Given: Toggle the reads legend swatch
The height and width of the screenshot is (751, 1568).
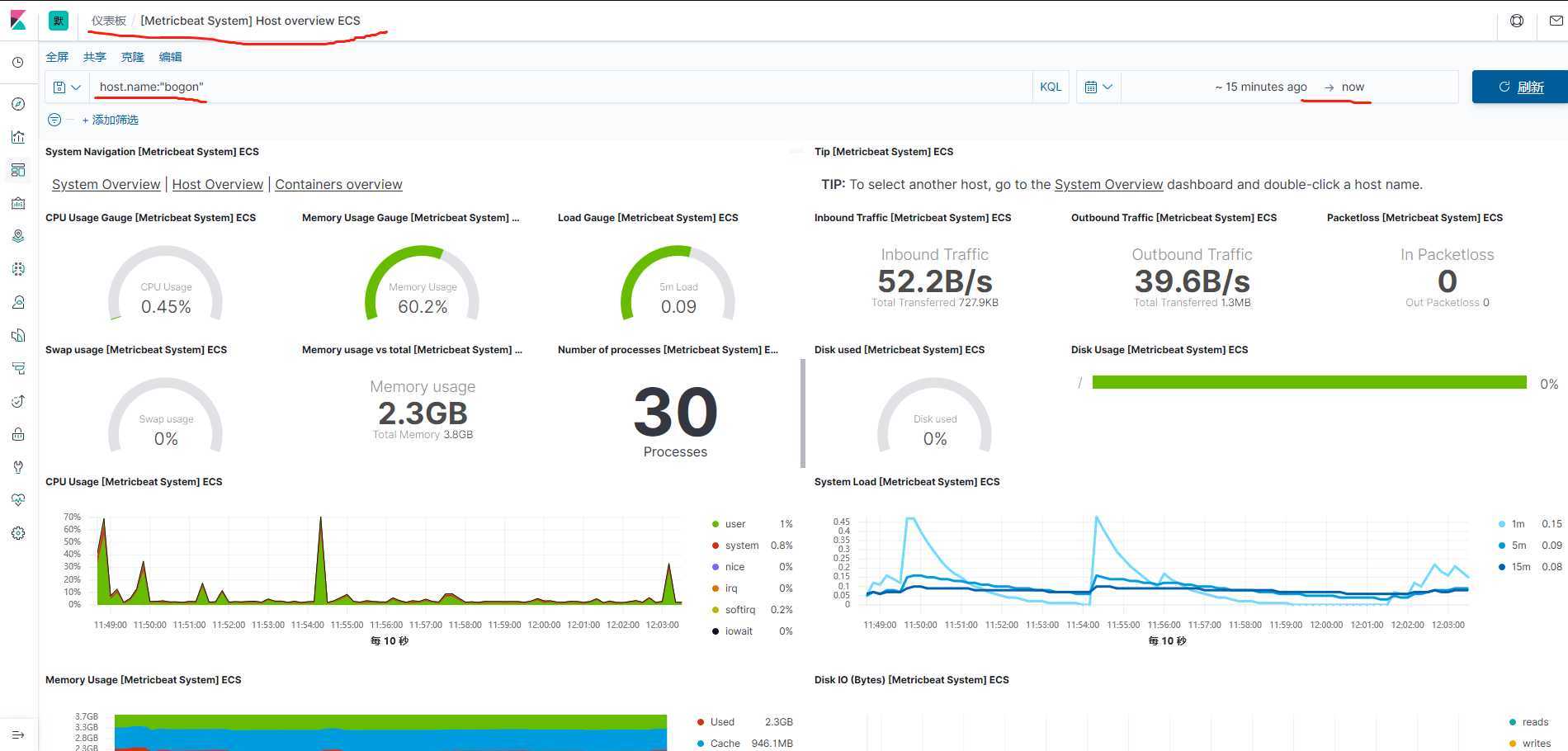Looking at the screenshot, I should pyautogui.click(x=1512, y=722).
